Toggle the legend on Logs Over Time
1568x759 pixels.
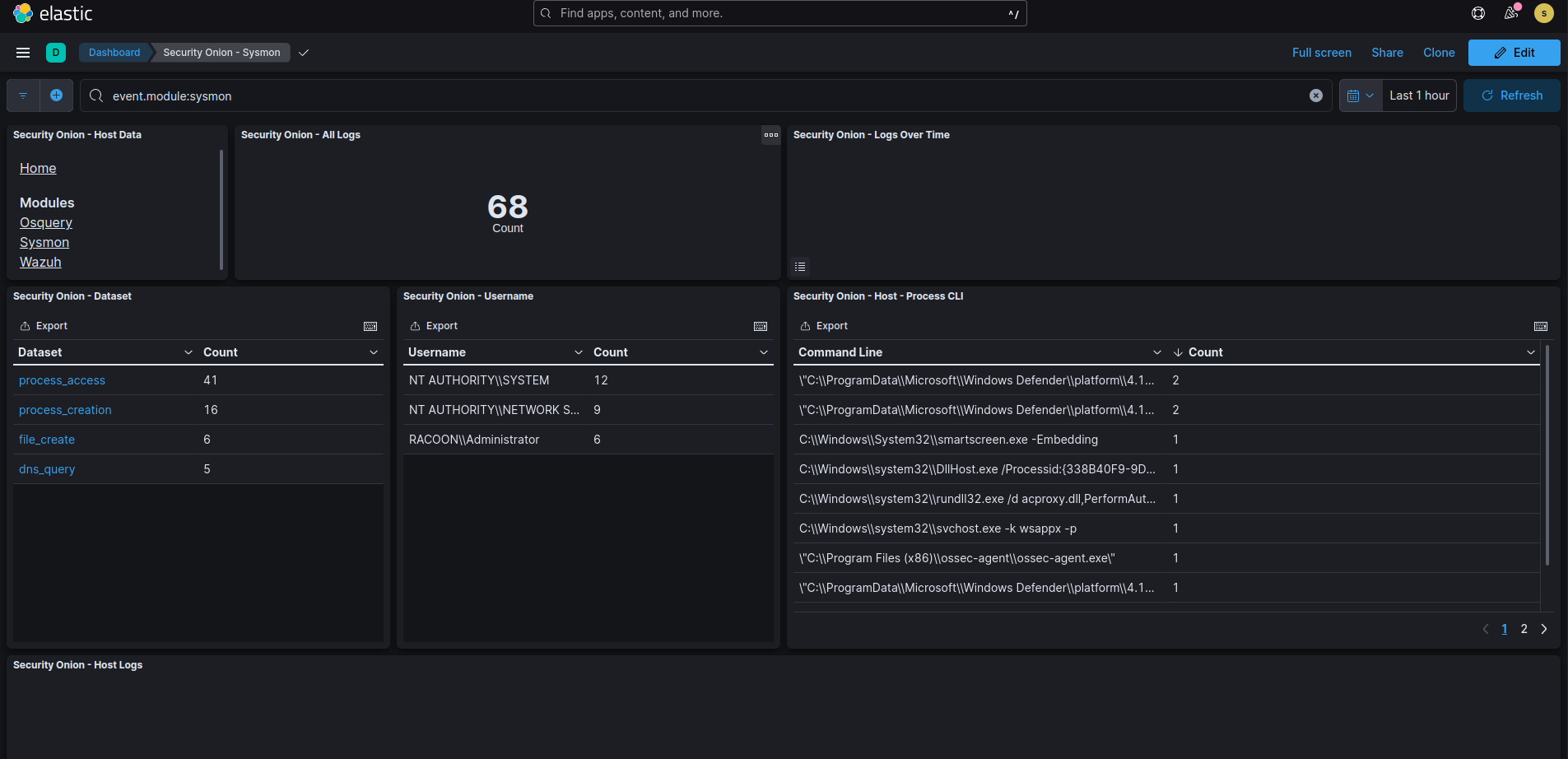pos(799,266)
